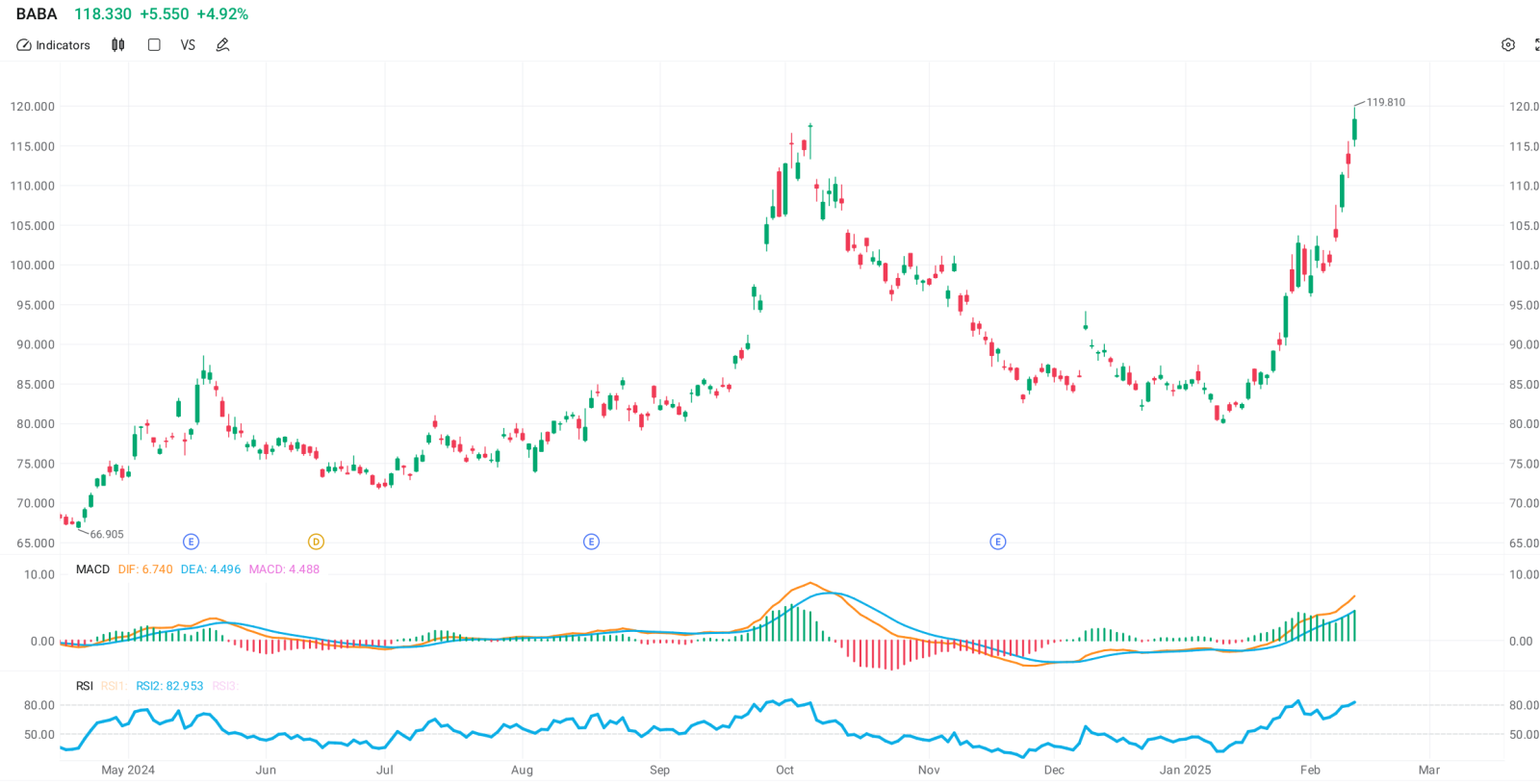Screen dimensions: 1540x784
Task: Click the 70.000 price axis label
Action: [36, 503]
